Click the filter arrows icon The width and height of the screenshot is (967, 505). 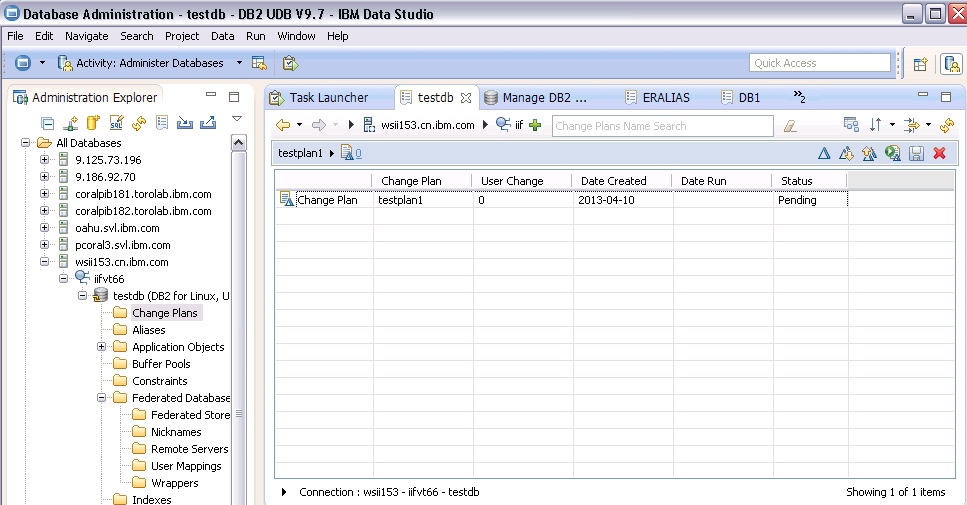pos(911,125)
